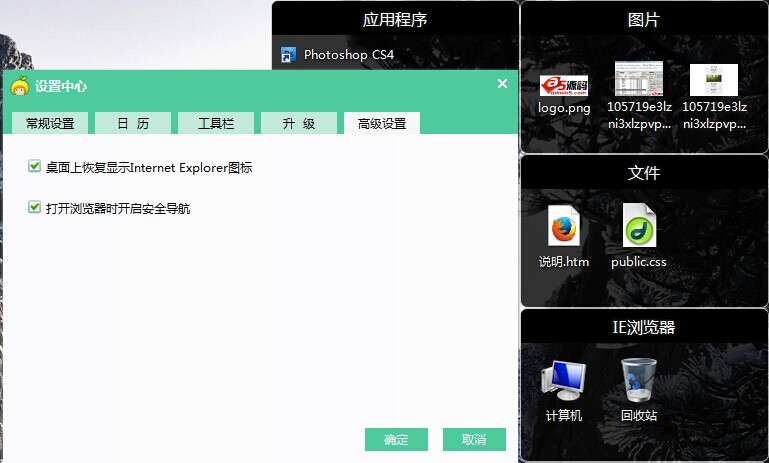
Task: Click the 计算机 label text
Action: click(564, 415)
